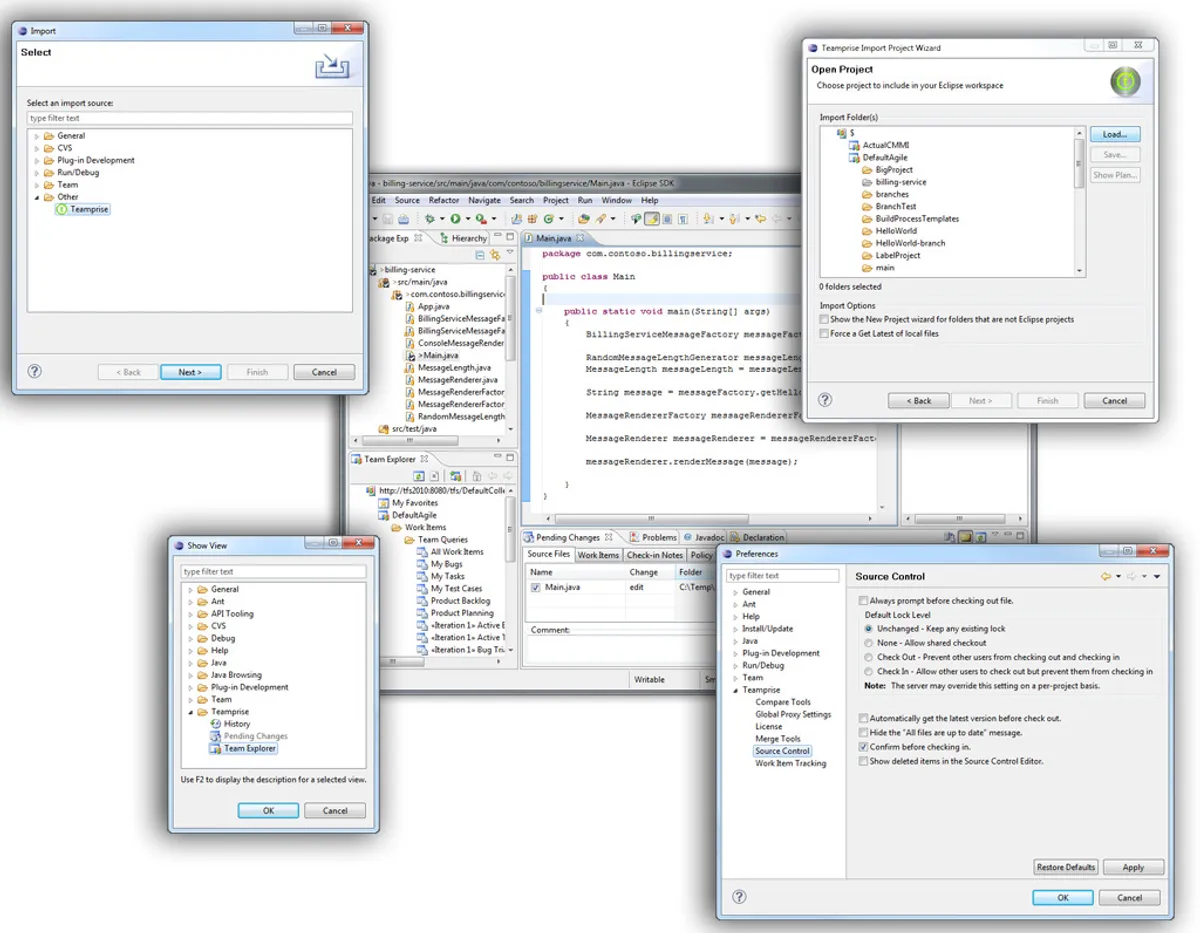Select Check Out lock level radio option
This screenshot has width=1200, height=933.
coord(868,657)
